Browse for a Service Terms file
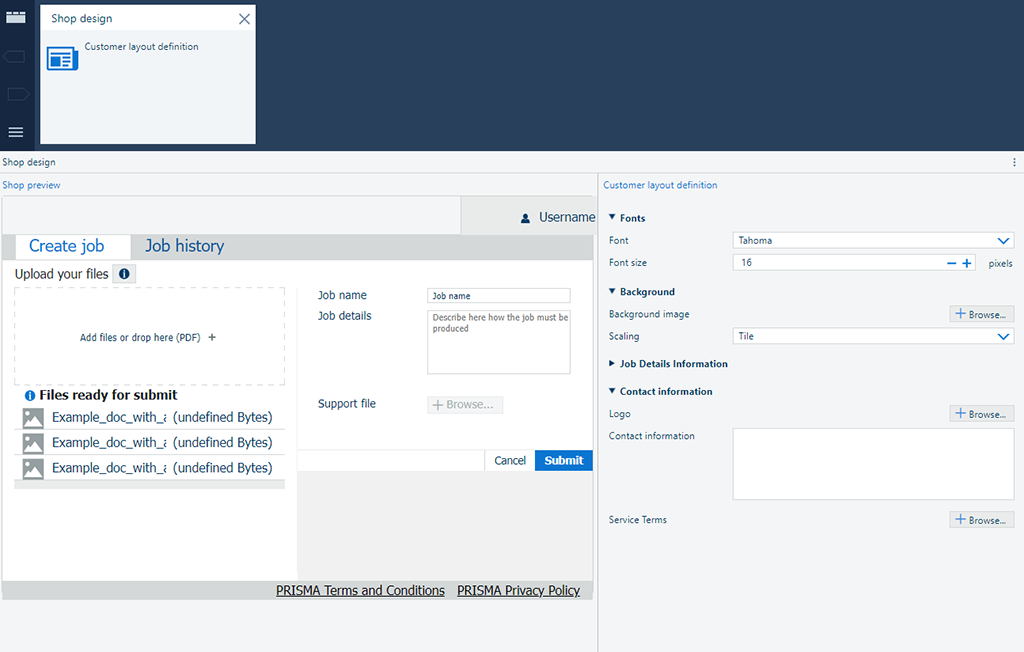The image size is (1024, 652). click(982, 520)
